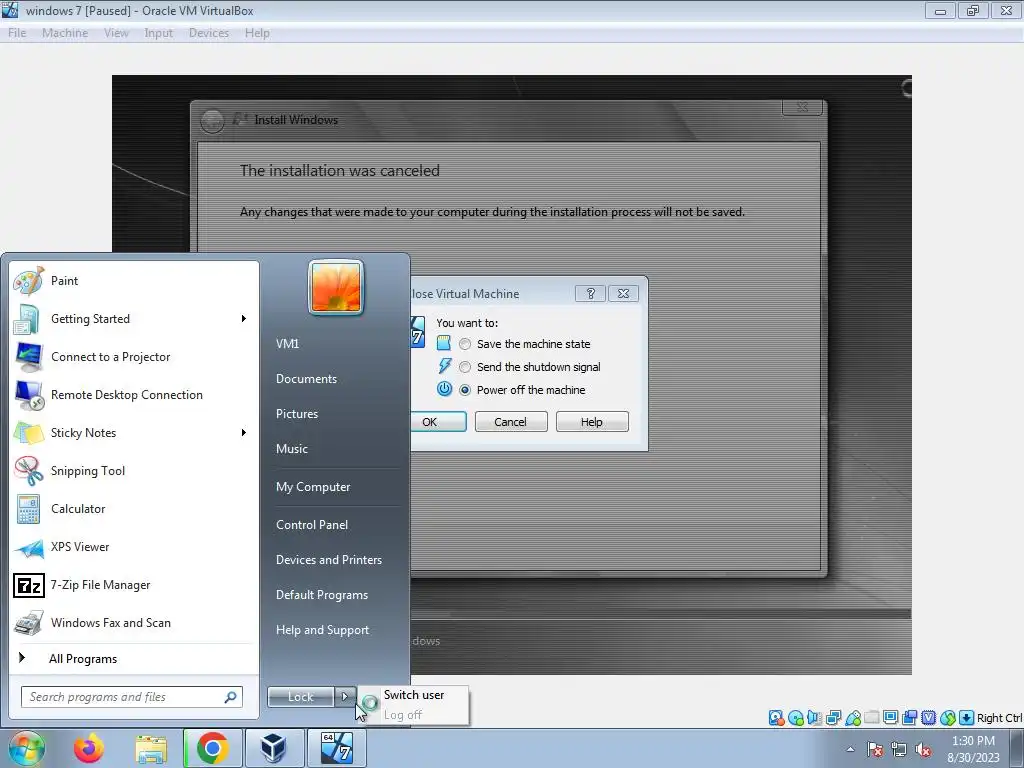
Task: Choose Switch user from shutdown menu
Action: tap(413, 695)
